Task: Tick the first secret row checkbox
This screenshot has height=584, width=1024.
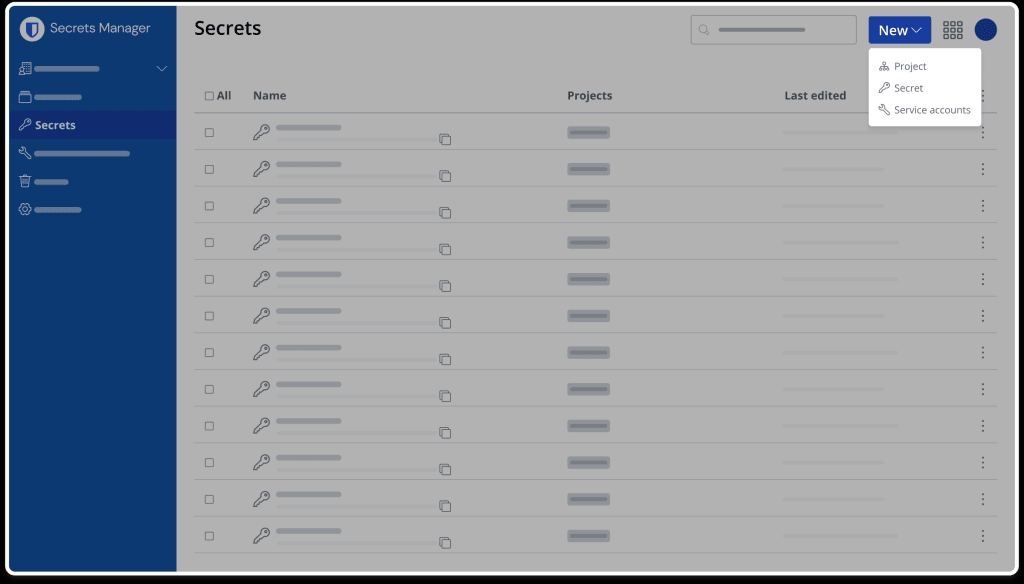Action: 209,132
